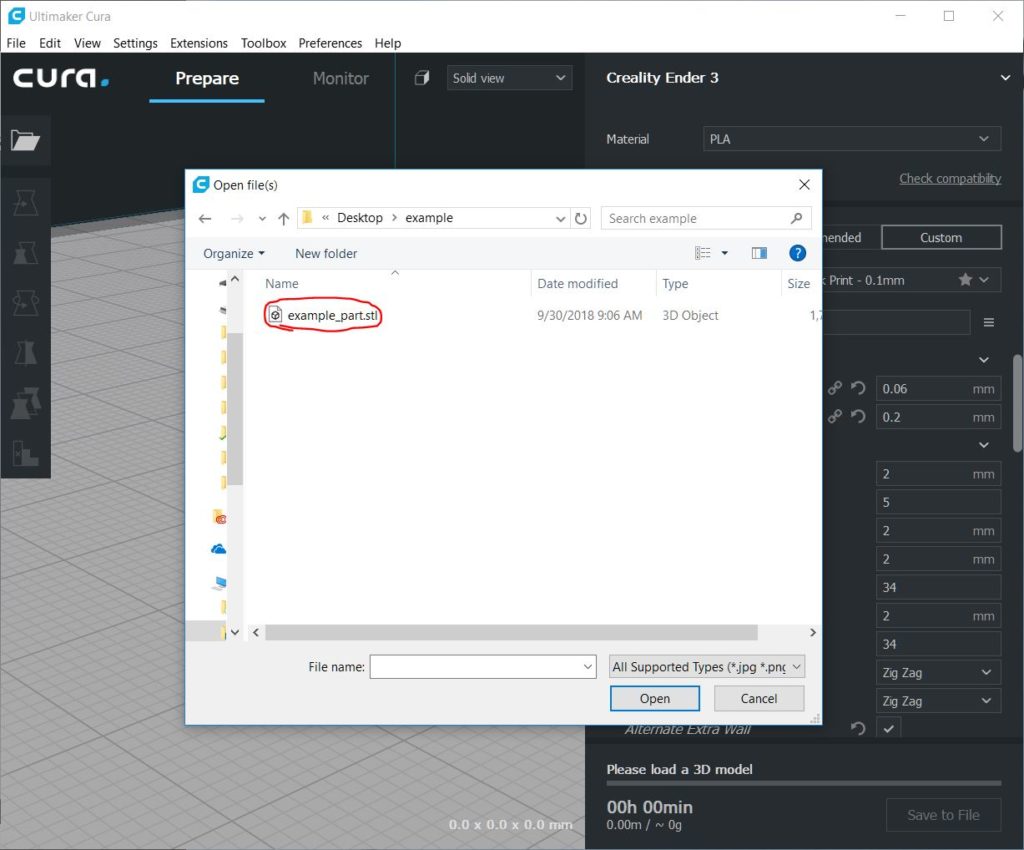Open the Settings menu
Image resolution: width=1024 pixels, height=850 pixels.
[135, 43]
